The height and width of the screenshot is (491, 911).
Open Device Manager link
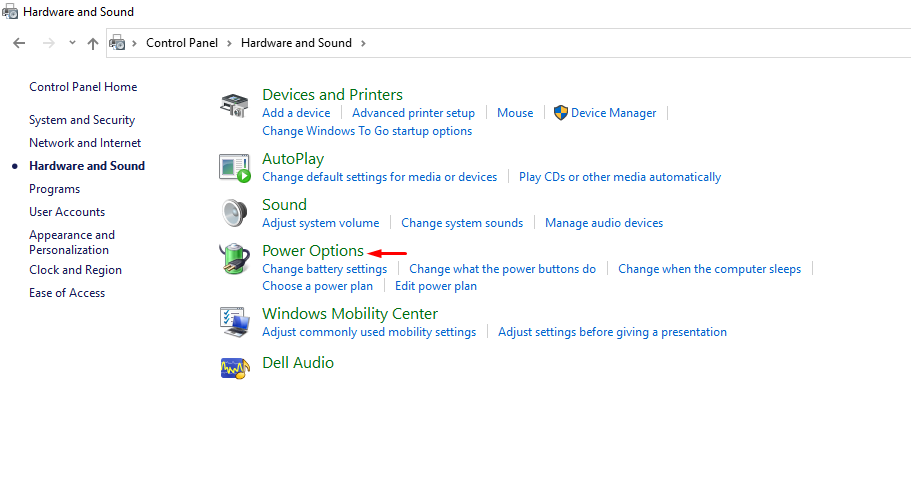[x=614, y=113]
